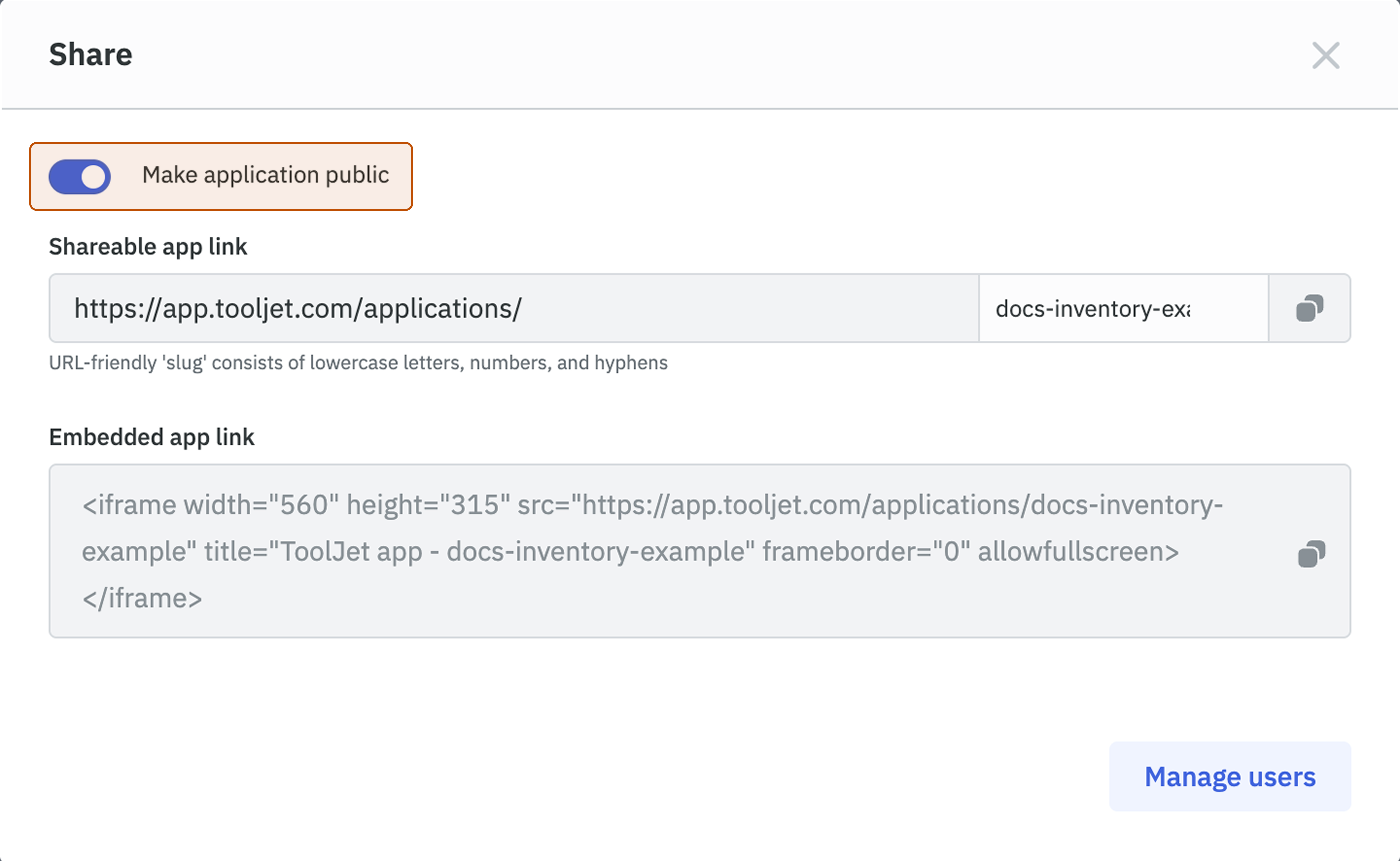Click the Manage users button
This screenshot has width=1400, height=861.
1231,776
